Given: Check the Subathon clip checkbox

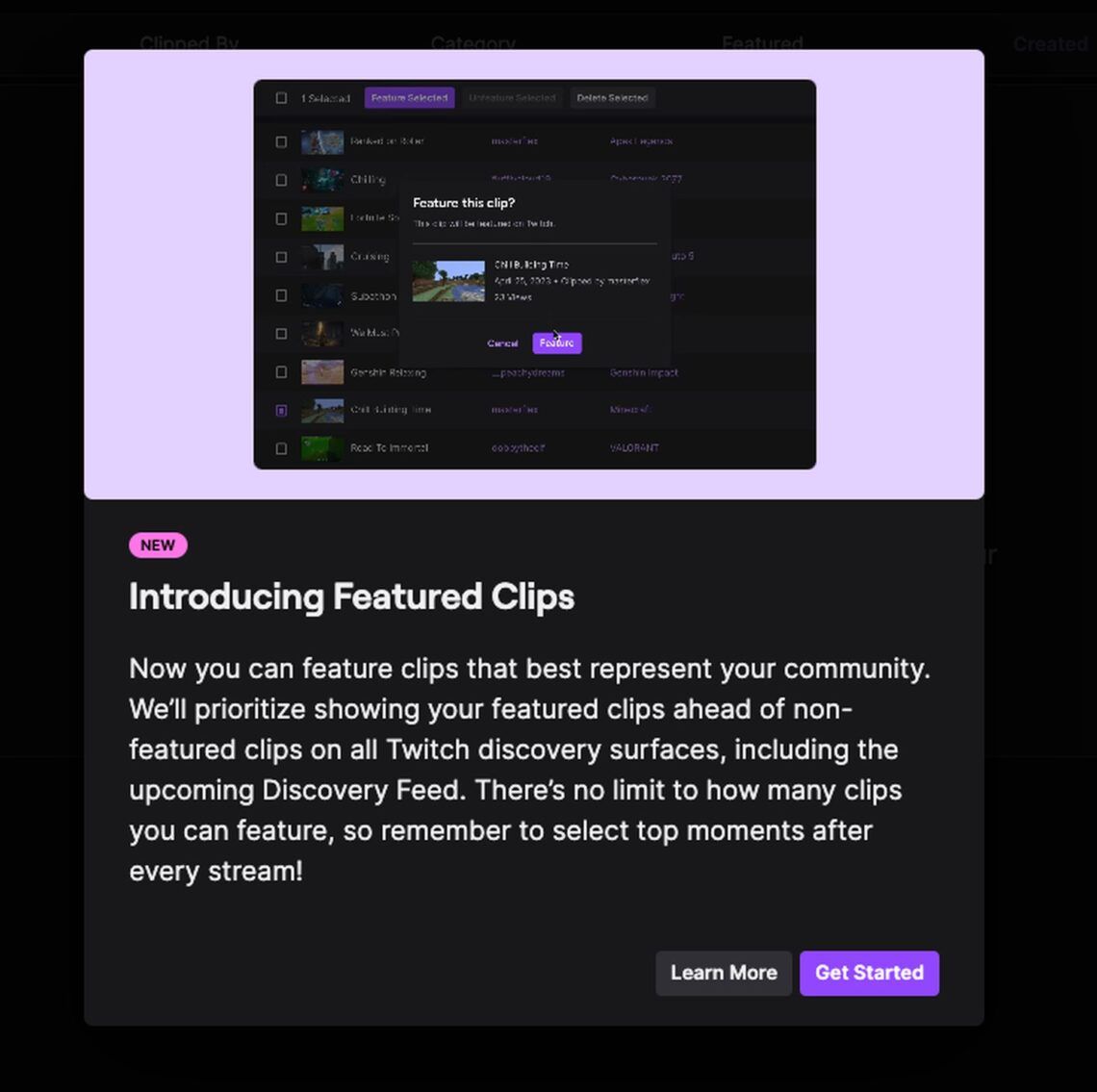Looking at the screenshot, I should [x=281, y=295].
